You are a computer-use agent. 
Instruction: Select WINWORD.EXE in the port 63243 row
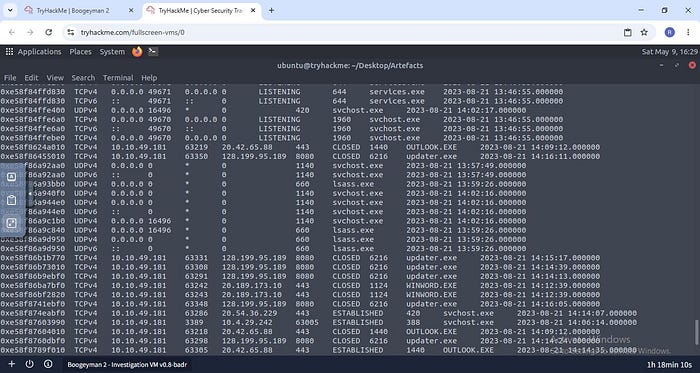click(431, 295)
